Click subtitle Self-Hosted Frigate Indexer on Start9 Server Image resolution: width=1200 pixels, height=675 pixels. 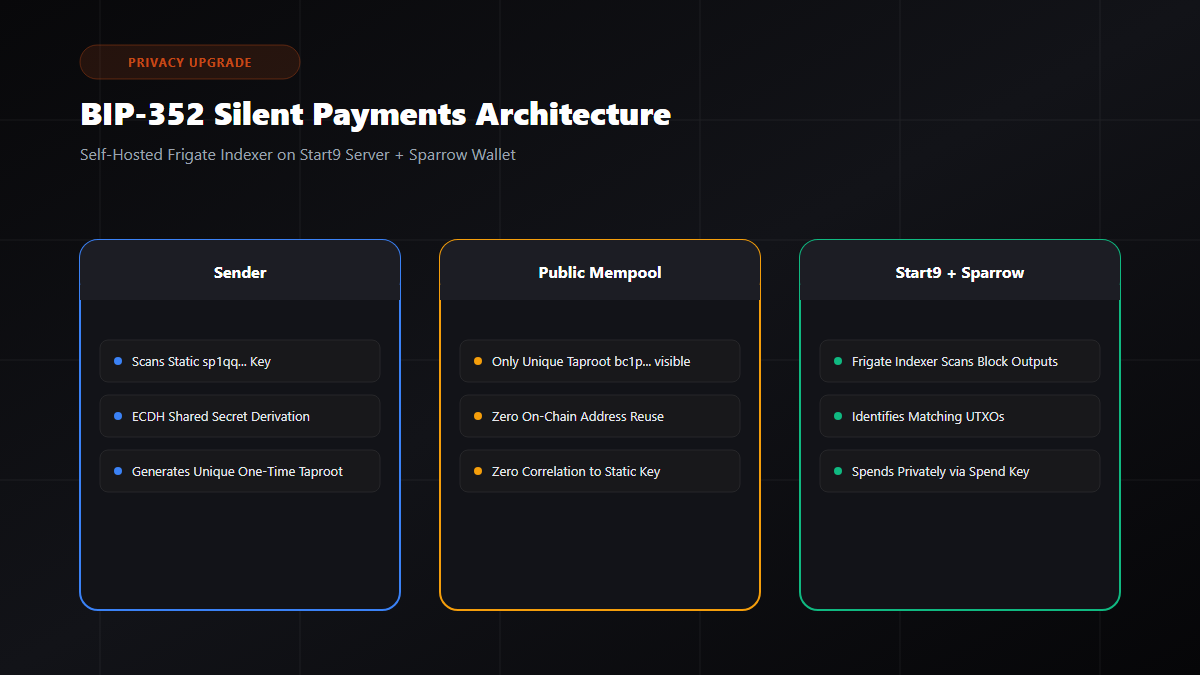[298, 155]
